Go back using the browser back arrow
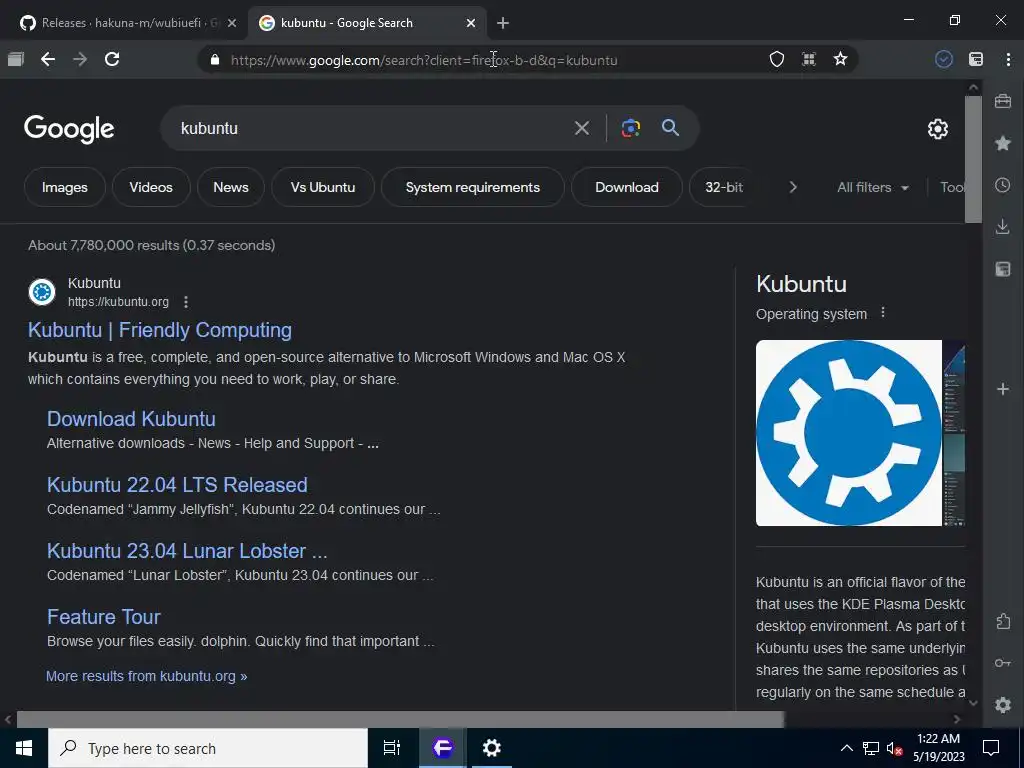Viewport: 1024px width, 768px height. (x=48, y=59)
